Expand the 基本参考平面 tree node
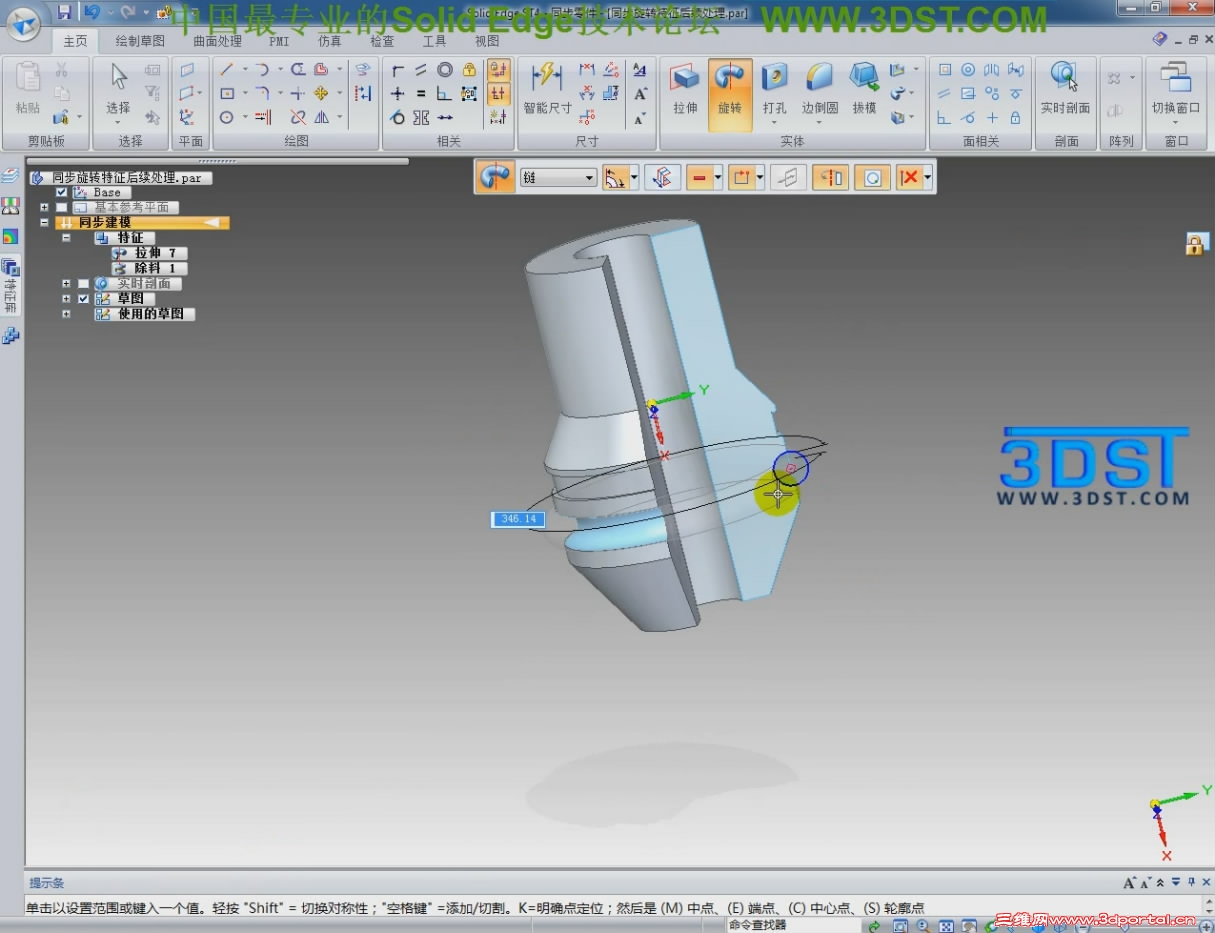The image size is (1215, 933). point(45,207)
